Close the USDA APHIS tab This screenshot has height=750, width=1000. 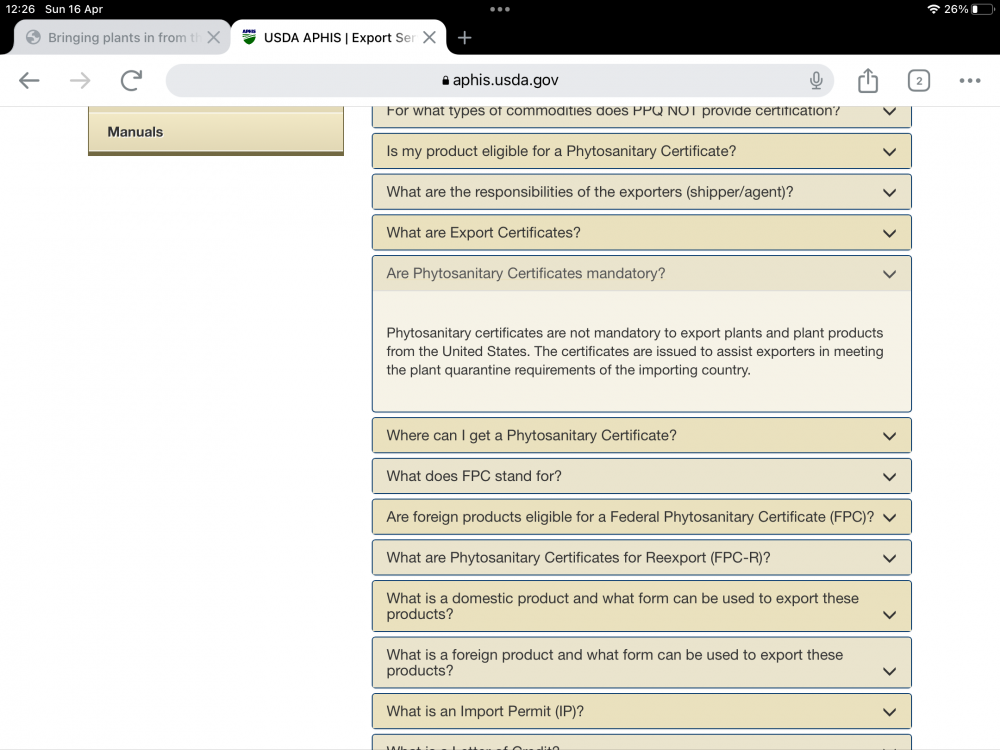coord(430,38)
